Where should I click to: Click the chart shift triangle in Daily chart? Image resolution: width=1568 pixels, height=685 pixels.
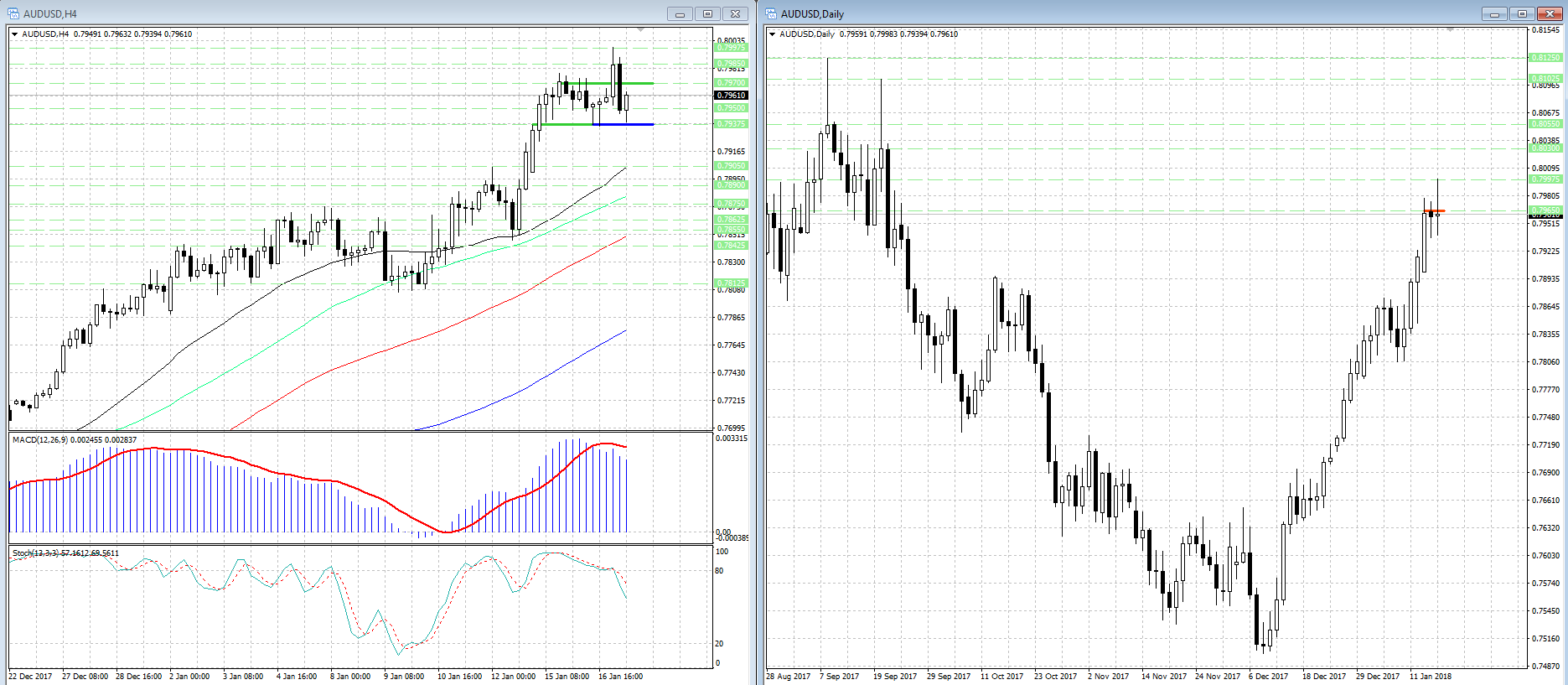pyautogui.click(x=1450, y=30)
